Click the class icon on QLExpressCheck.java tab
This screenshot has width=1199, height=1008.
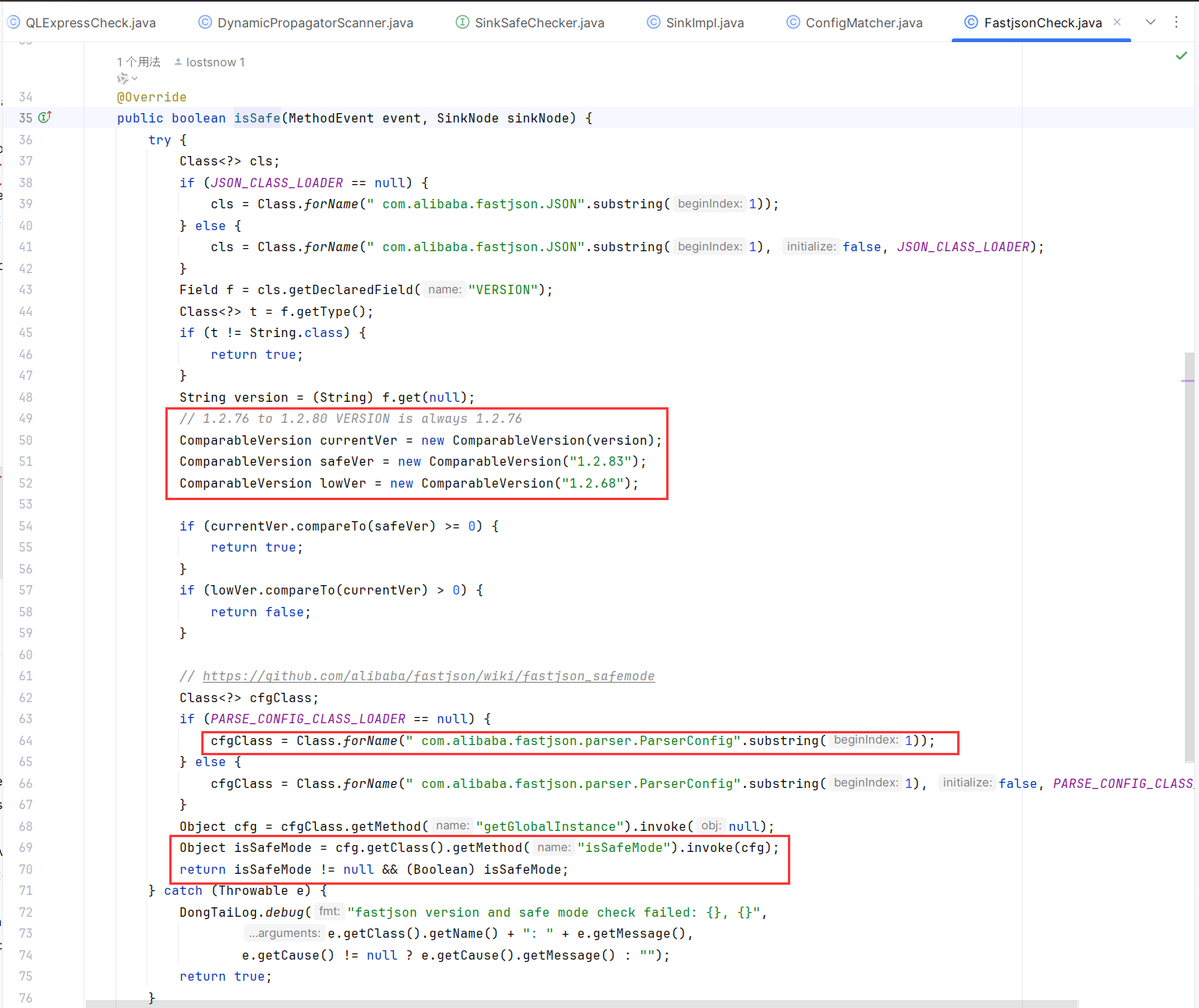tap(13, 23)
